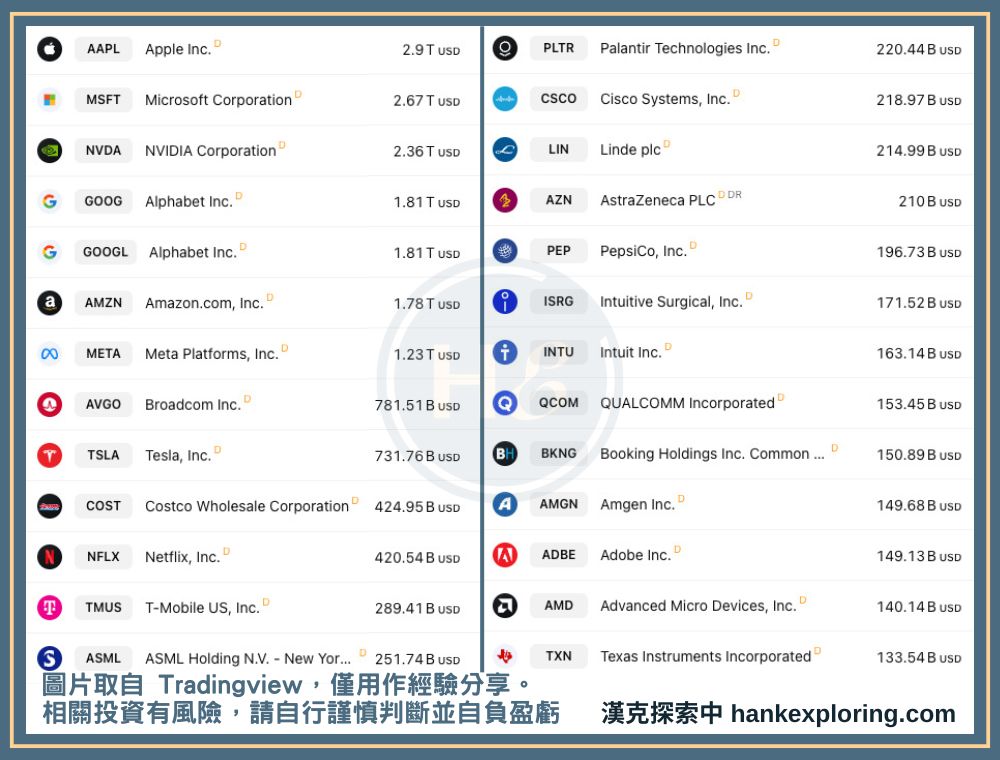This screenshot has height=760, width=1000.
Task: Open Costco Wholesale Corporation name
Action: (247, 506)
